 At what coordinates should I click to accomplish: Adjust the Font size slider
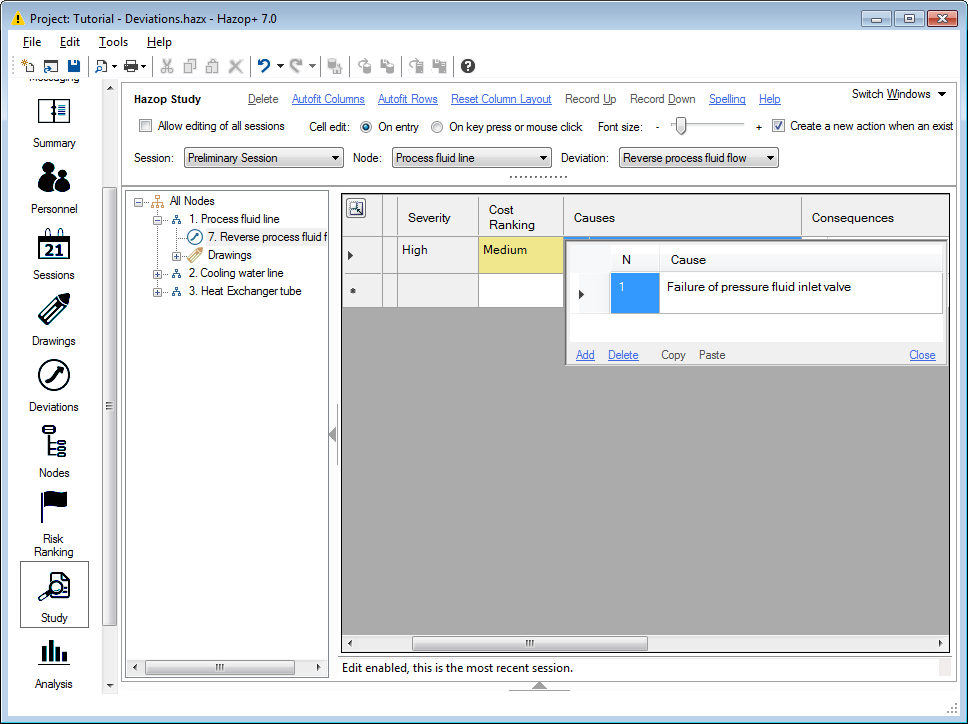680,126
